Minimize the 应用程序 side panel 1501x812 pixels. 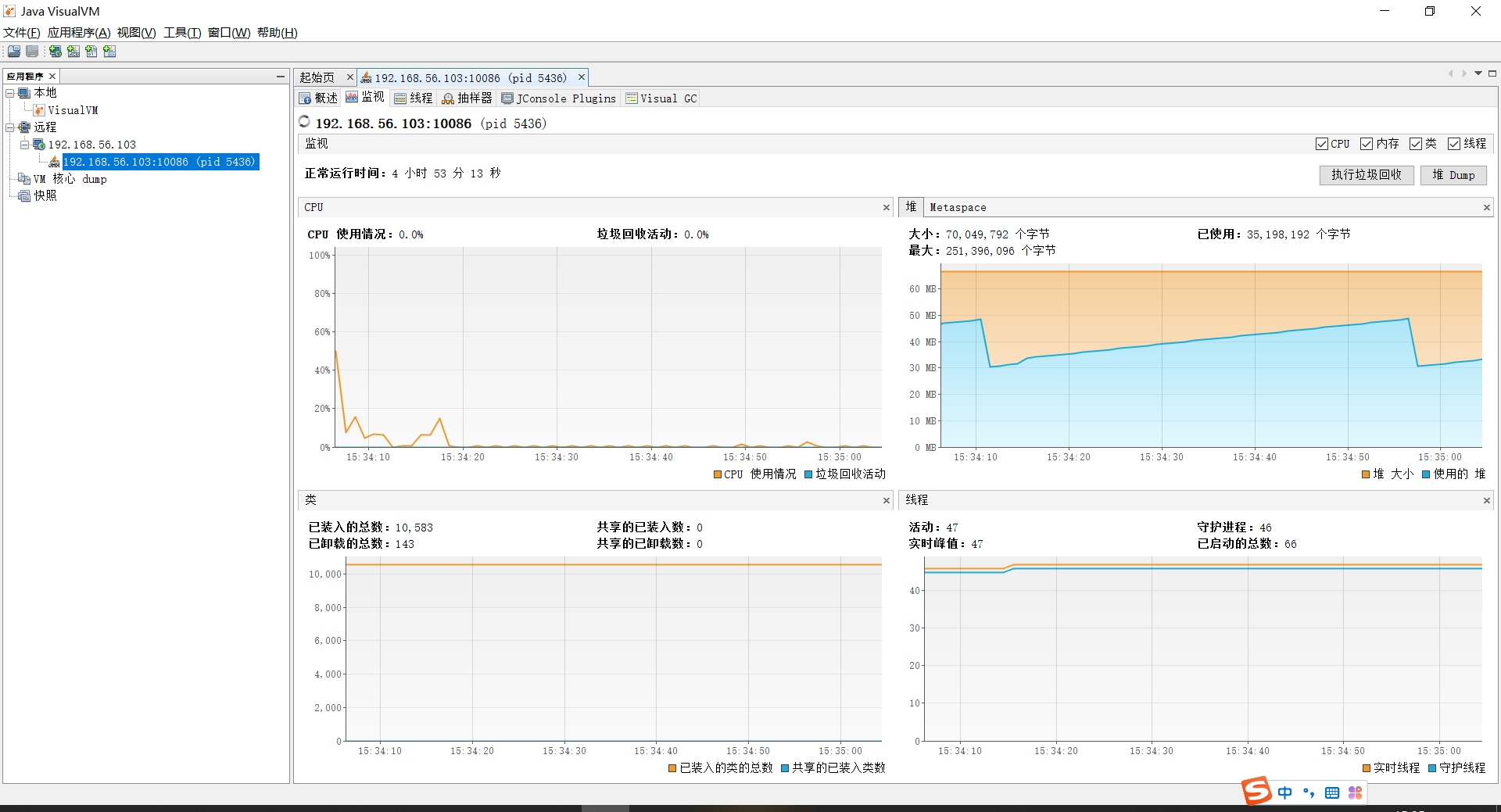click(280, 76)
